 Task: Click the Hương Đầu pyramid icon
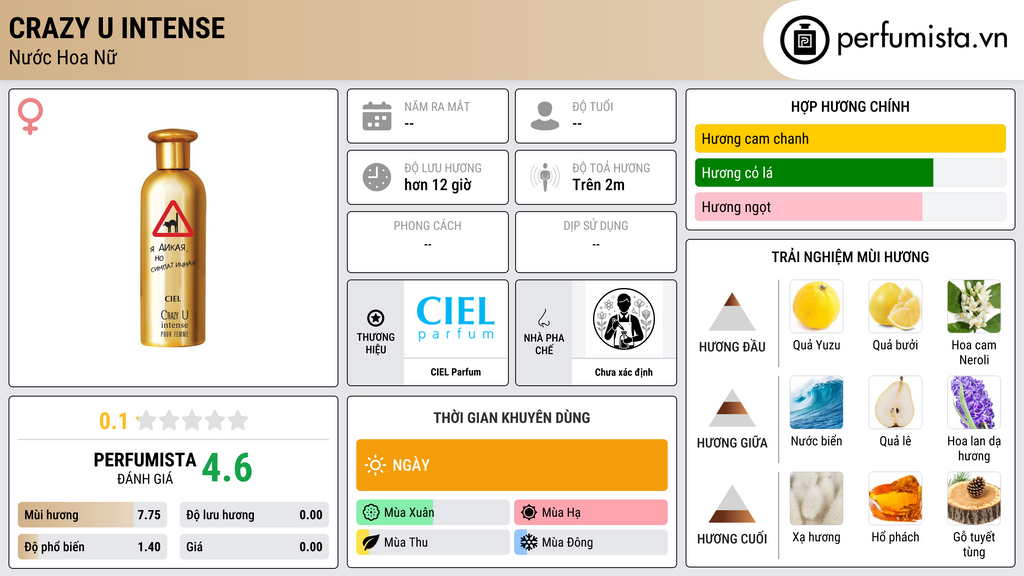tap(732, 312)
